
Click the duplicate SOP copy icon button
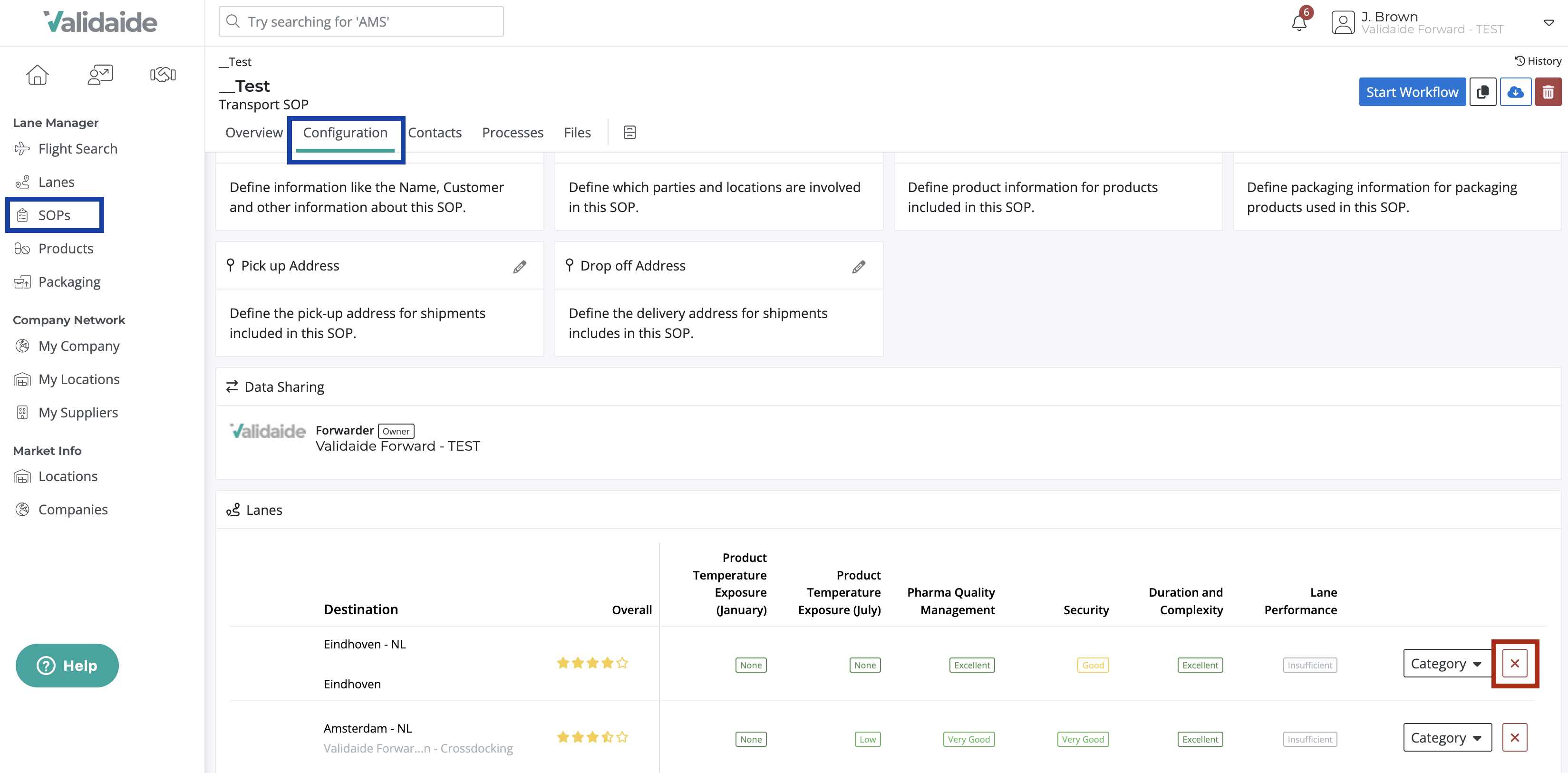click(x=1483, y=92)
